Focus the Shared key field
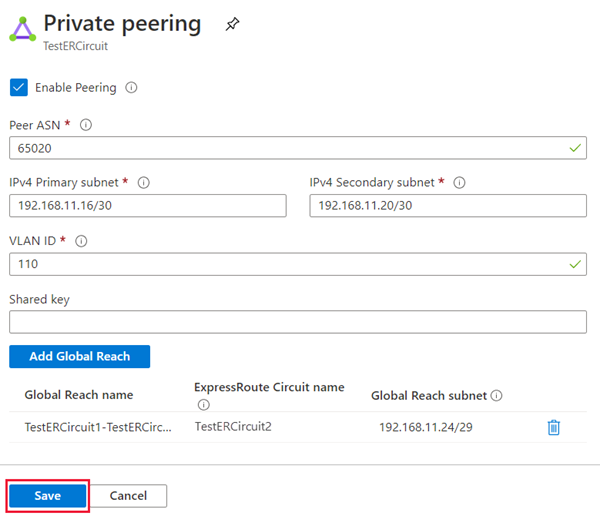 pyautogui.click(x=298, y=322)
